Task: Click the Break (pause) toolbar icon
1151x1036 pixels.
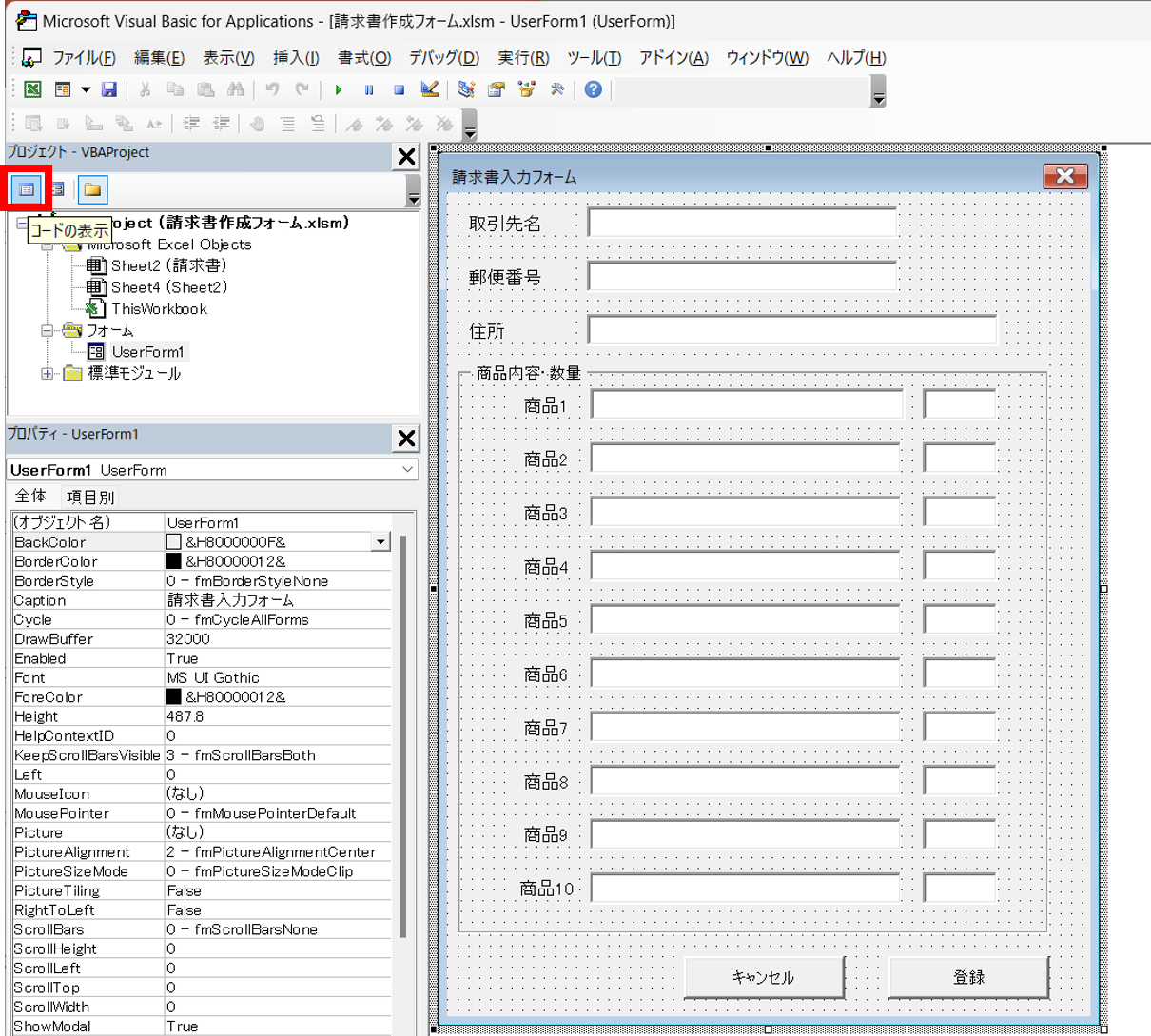Action: (369, 89)
